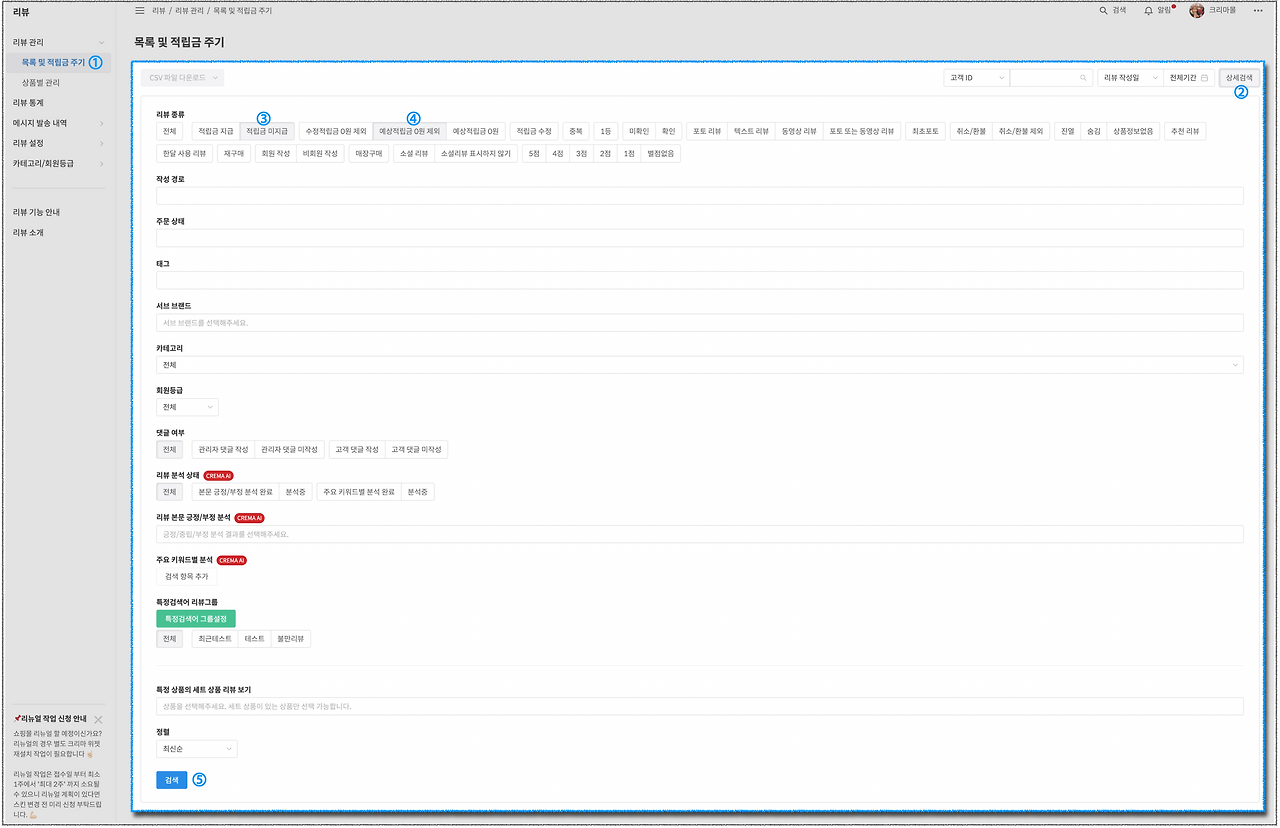Toggle the 5점 star rating filter
Screen dimensions: 1280x828
pos(534,154)
